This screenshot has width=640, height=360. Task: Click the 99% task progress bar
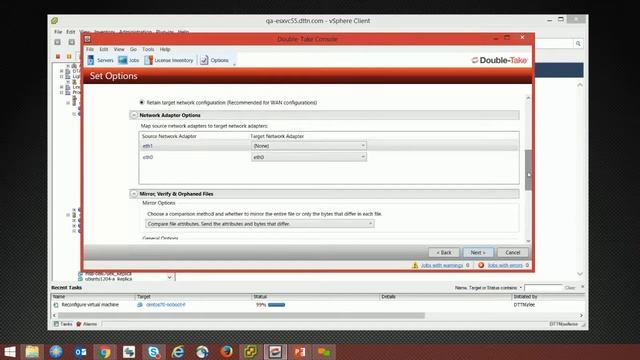(x=276, y=305)
